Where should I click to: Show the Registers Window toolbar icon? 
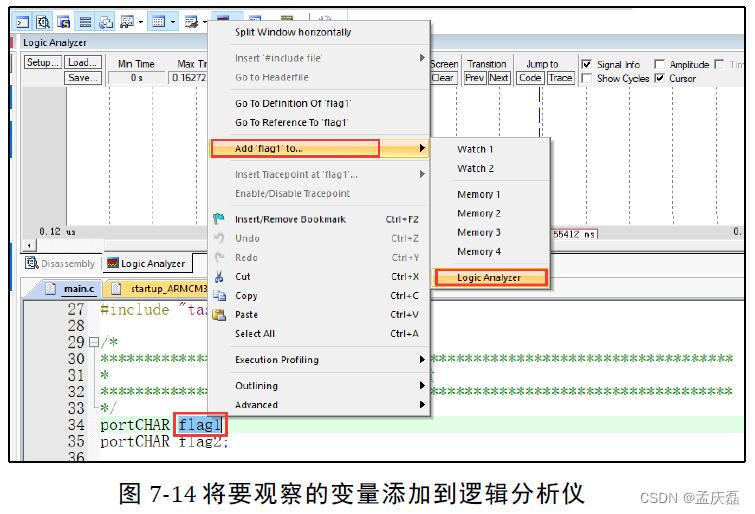(x=85, y=22)
